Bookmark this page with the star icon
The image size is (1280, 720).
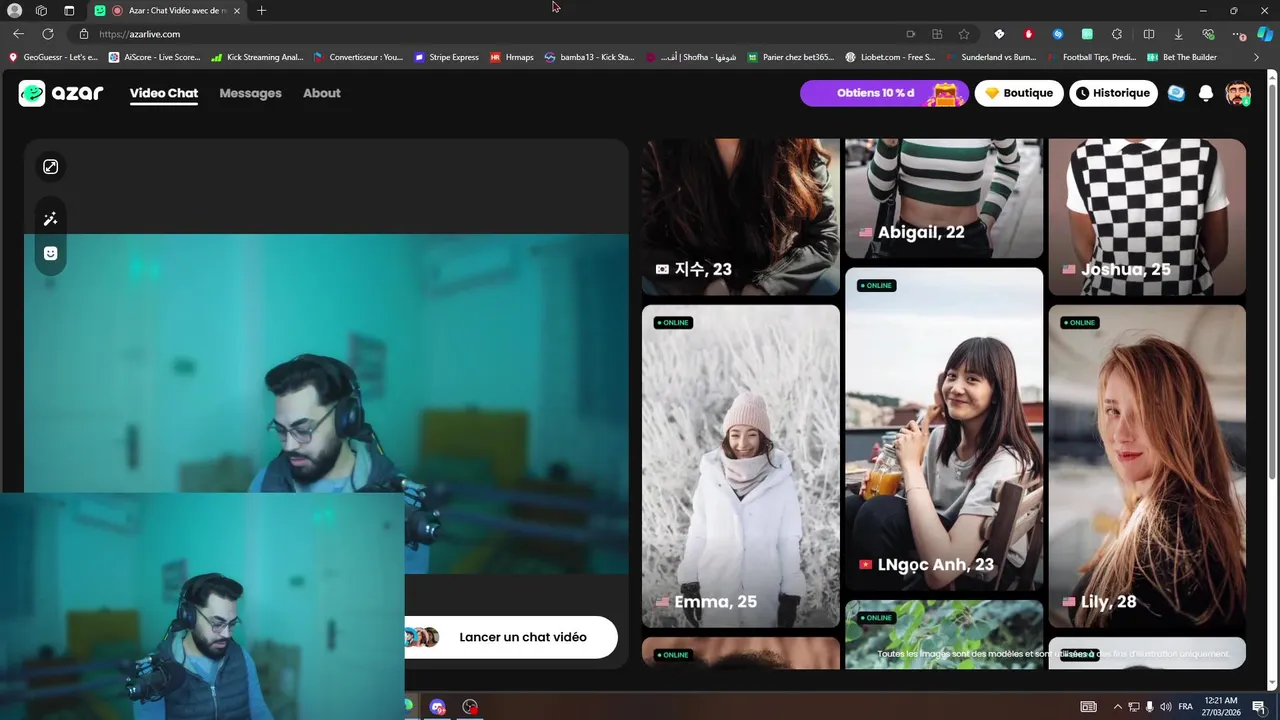point(964,34)
